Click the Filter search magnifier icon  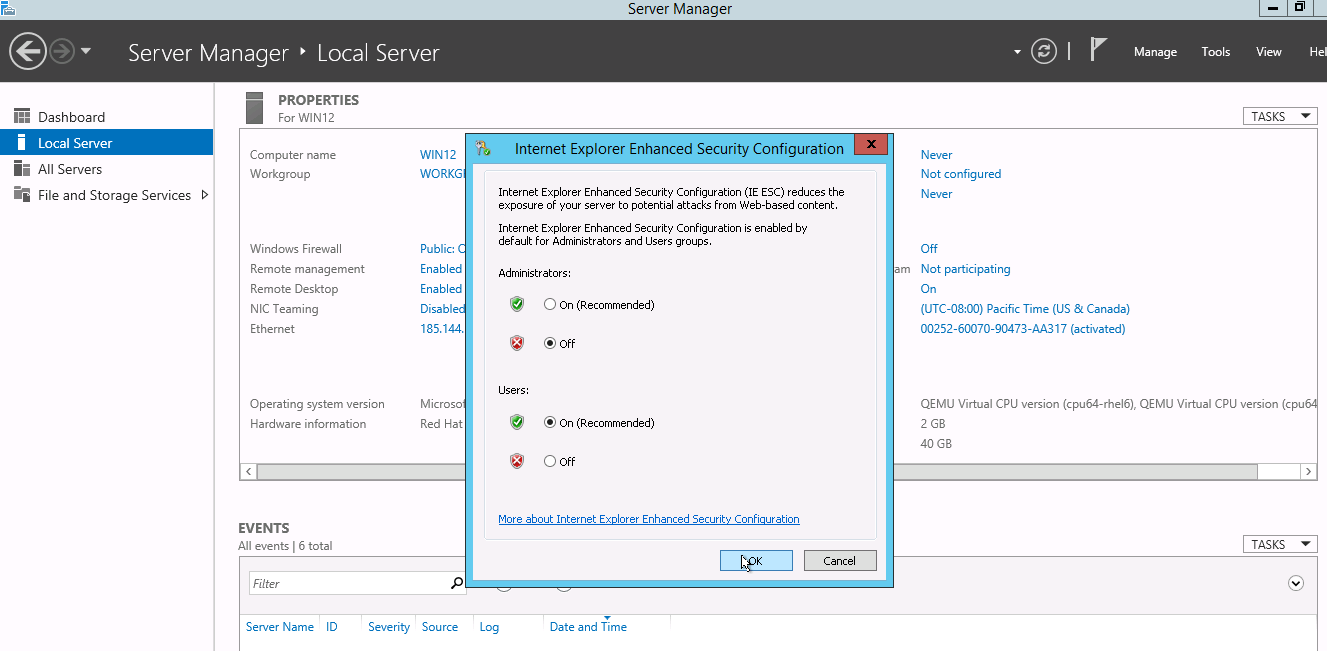[457, 583]
